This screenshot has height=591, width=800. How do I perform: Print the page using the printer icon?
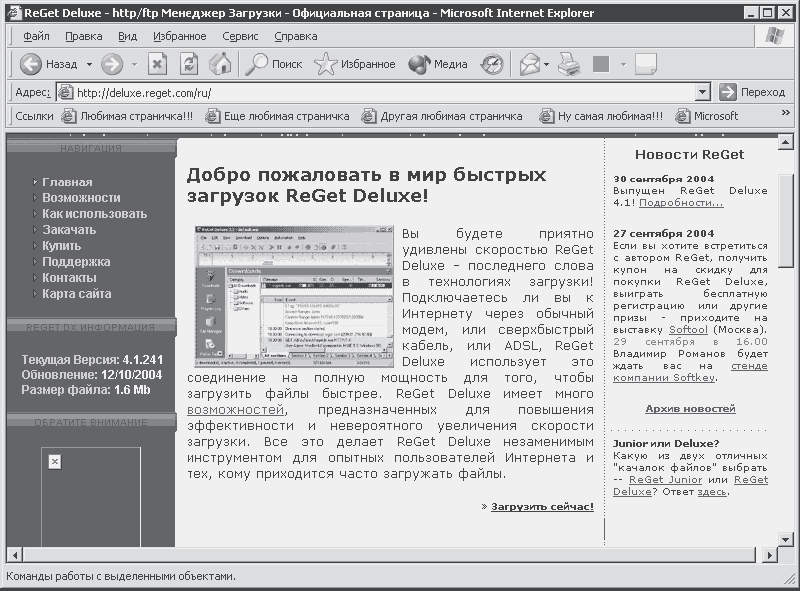pos(568,64)
